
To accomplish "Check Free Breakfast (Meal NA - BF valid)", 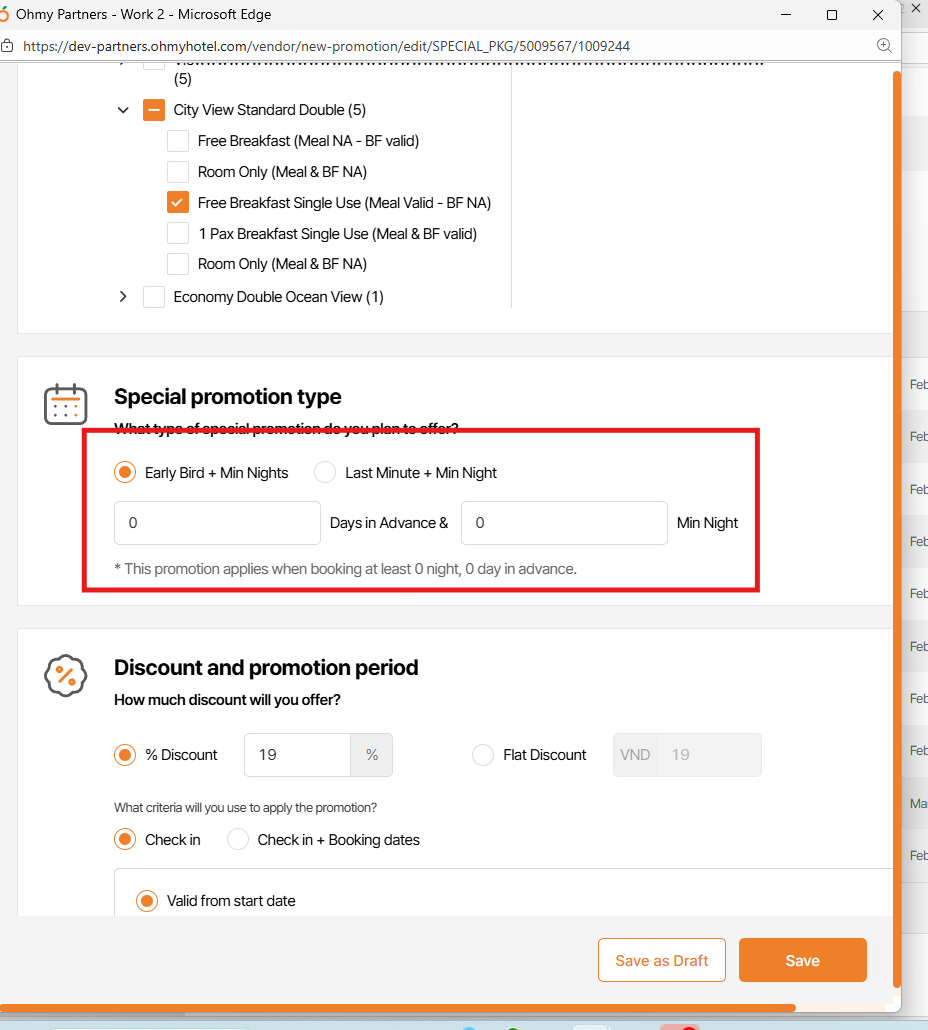I will pos(178,141).
